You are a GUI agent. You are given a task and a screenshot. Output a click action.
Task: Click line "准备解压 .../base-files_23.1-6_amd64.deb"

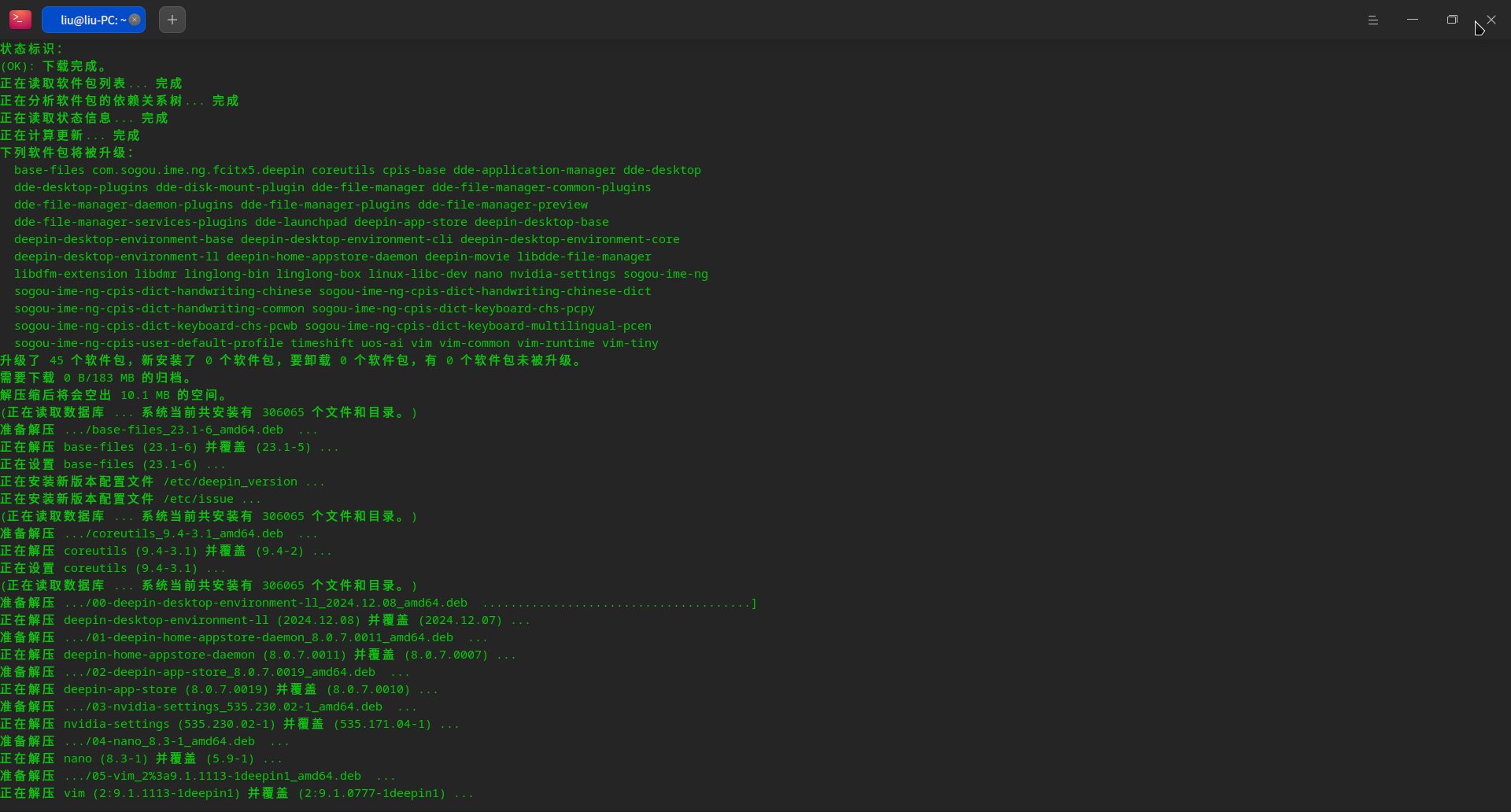[x=159, y=430]
